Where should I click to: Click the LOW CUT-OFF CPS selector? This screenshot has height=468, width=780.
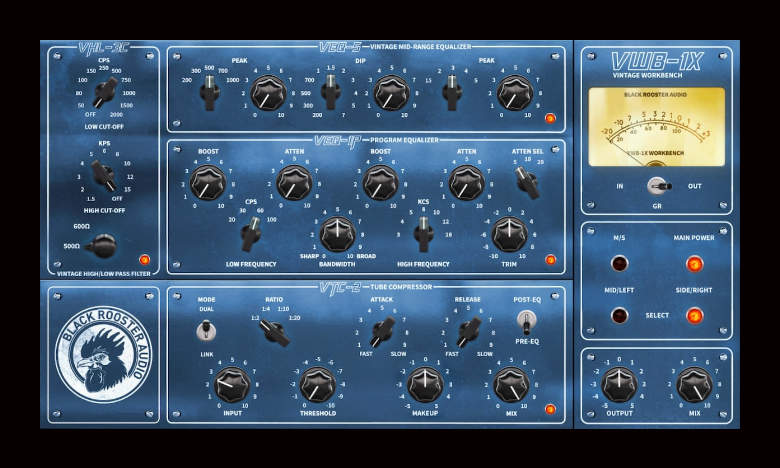pos(102,93)
